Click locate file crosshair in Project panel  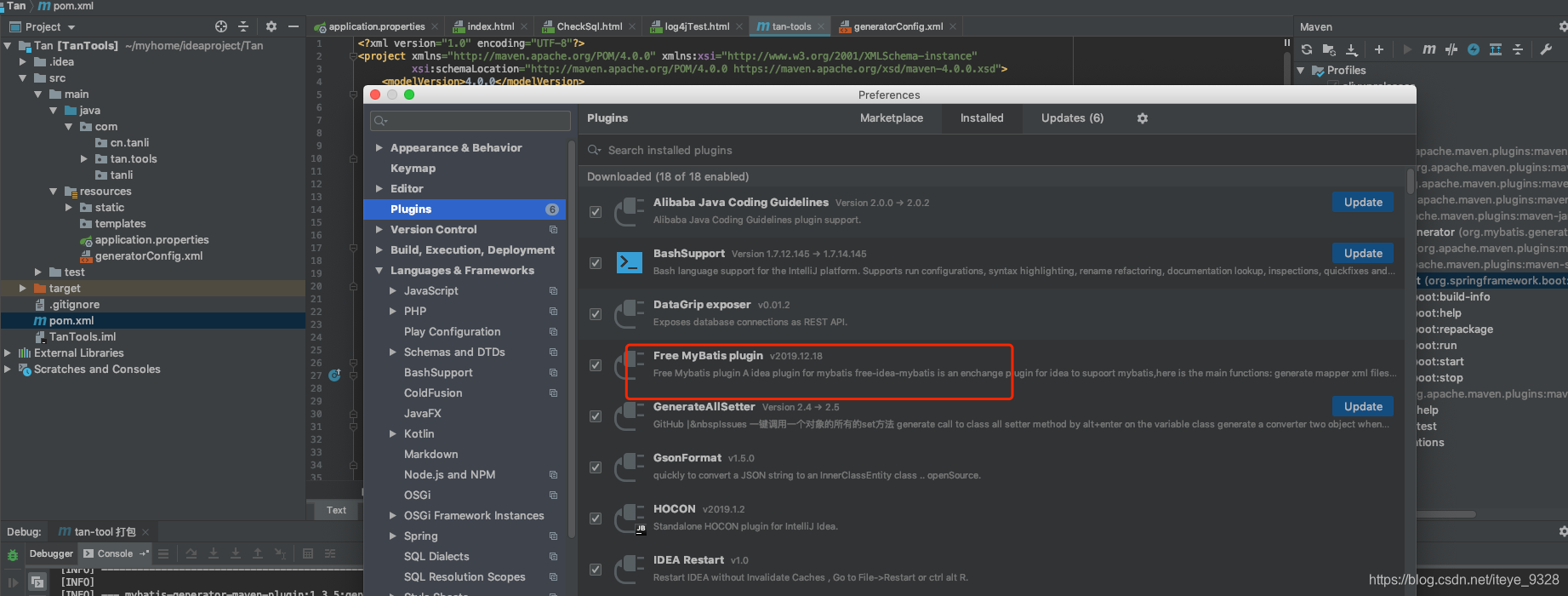pyautogui.click(x=221, y=26)
